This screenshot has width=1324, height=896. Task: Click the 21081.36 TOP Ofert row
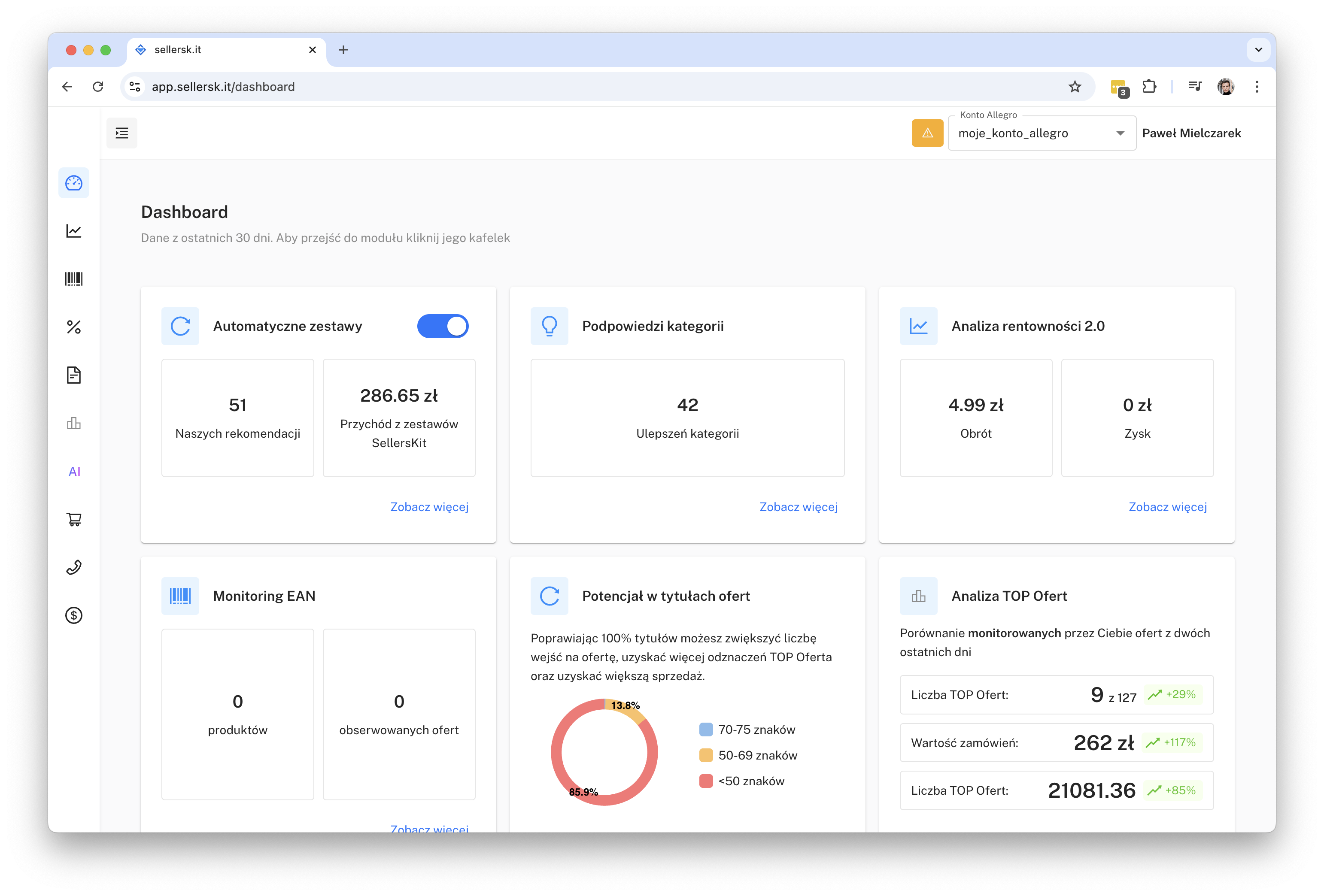tap(1056, 790)
